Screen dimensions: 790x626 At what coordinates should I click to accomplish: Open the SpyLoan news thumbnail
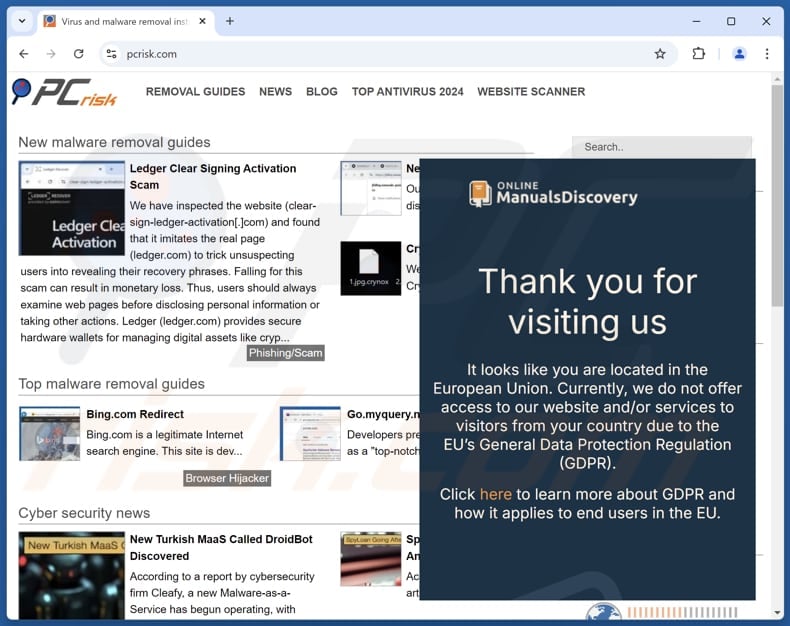click(x=371, y=559)
